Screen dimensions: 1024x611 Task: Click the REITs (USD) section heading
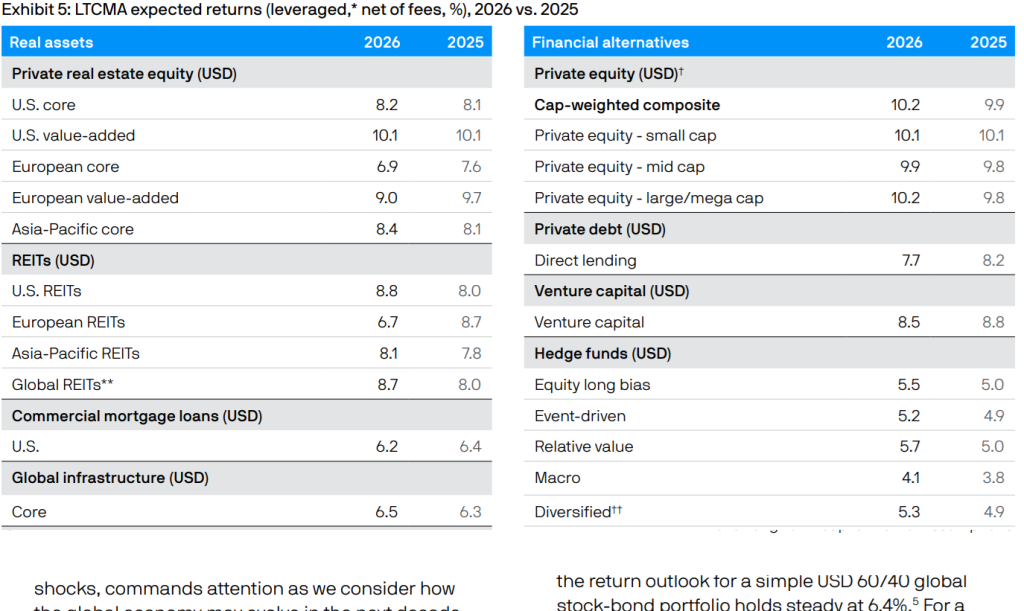click(55, 260)
